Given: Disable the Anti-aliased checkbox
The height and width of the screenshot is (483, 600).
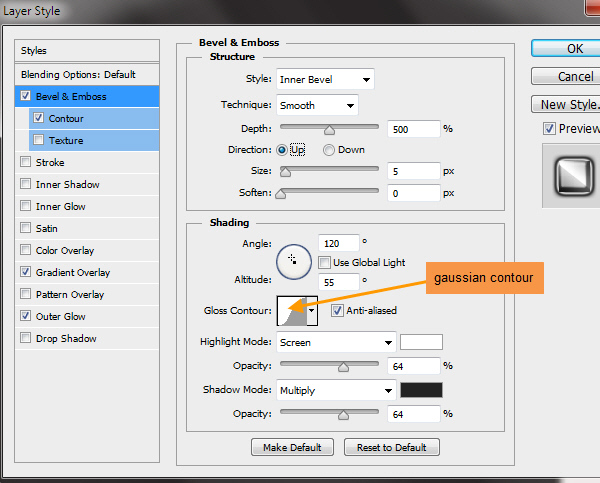Looking at the screenshot, I should [336, 311].
